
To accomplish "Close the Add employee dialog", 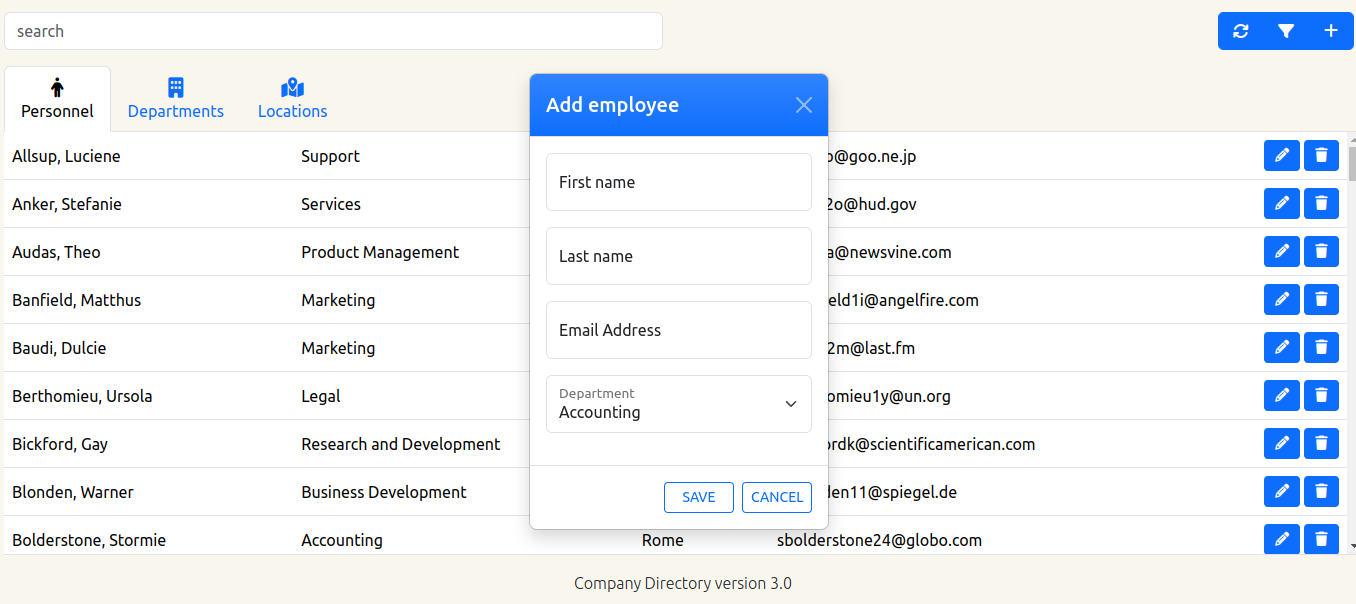I will coord(803,105).
